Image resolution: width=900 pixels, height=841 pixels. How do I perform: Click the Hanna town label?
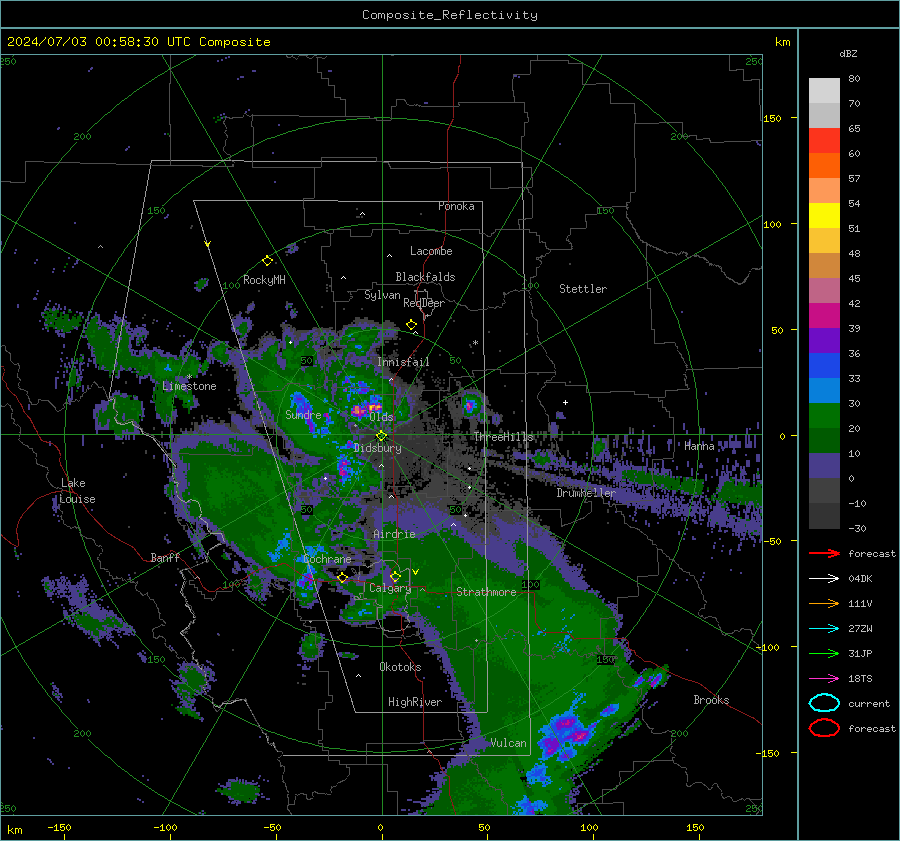(x=699, y=445)
